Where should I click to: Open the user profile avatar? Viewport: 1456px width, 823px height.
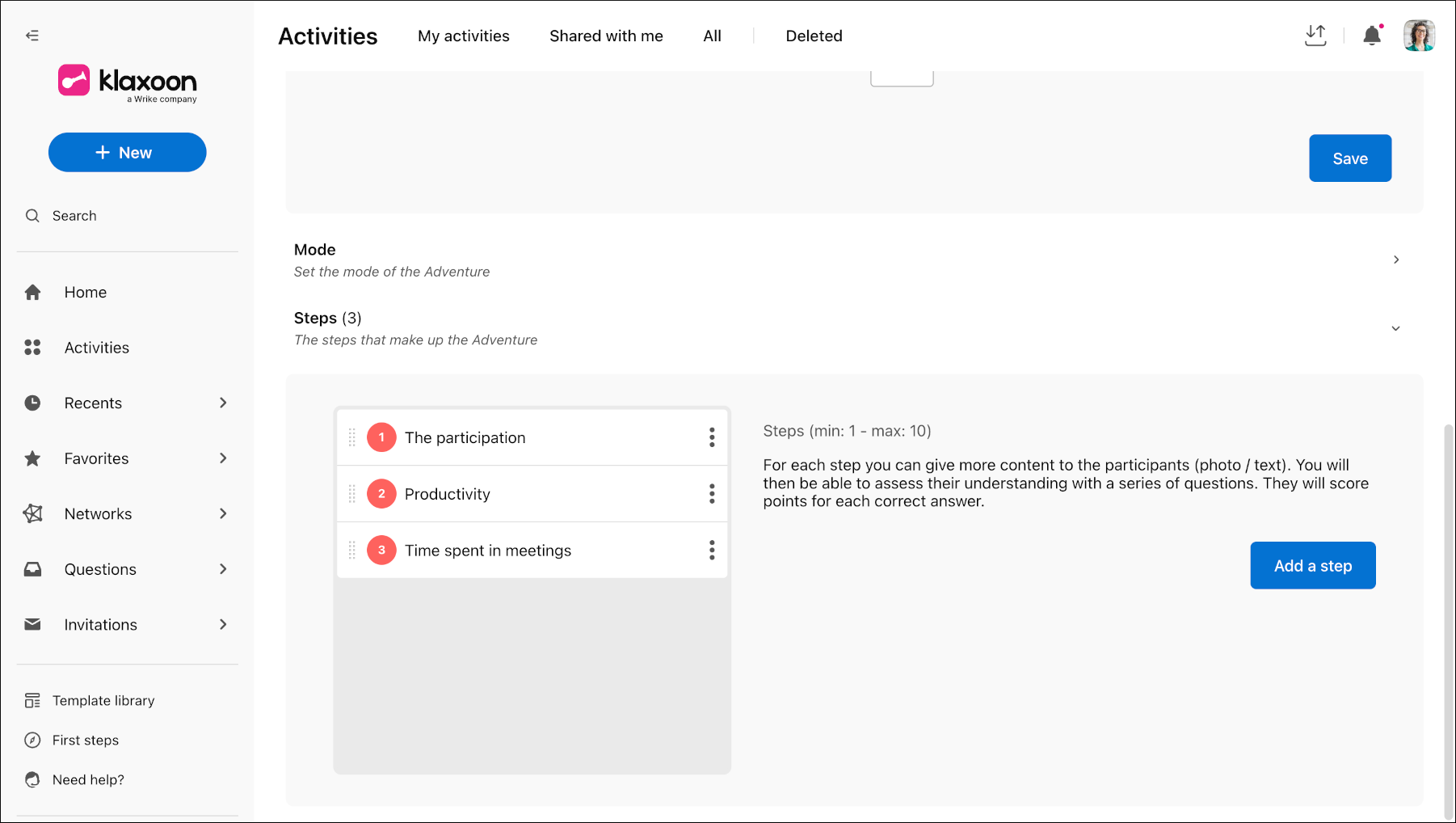click(1419, 36)
